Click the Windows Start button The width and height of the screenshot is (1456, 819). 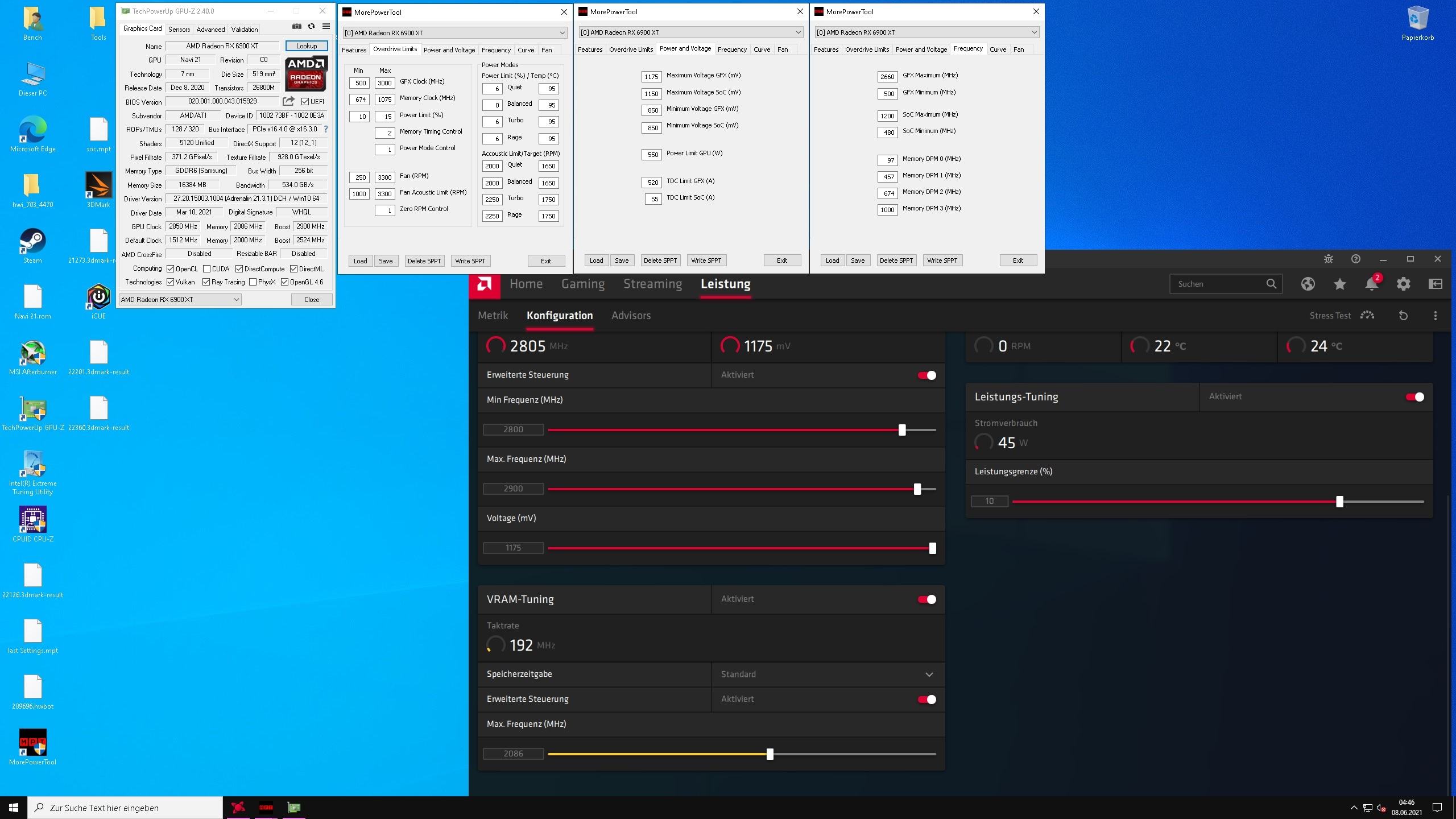point(14,808)
